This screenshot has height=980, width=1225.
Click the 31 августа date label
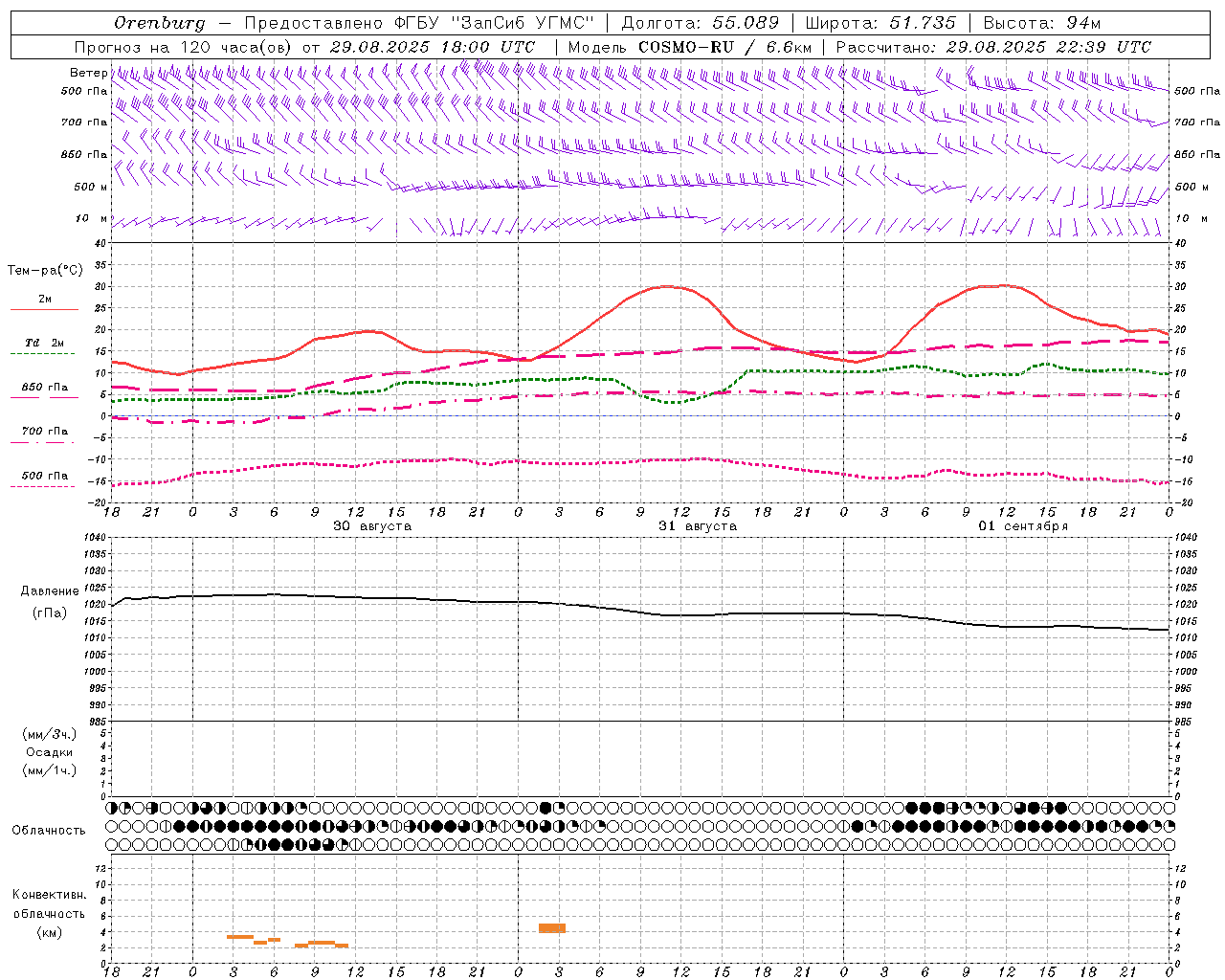click(698, 526)
